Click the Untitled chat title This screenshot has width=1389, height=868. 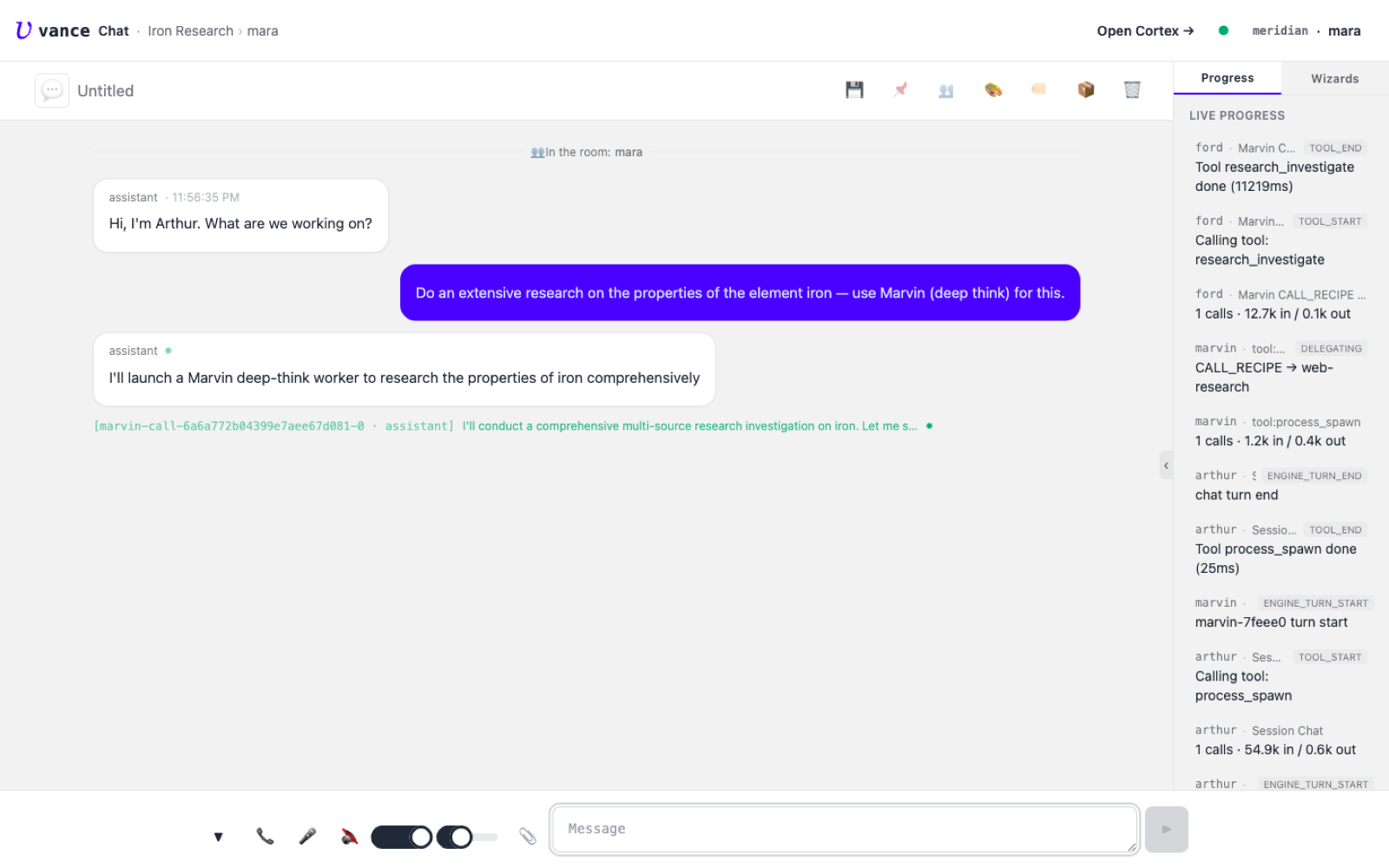coord(105,91)
